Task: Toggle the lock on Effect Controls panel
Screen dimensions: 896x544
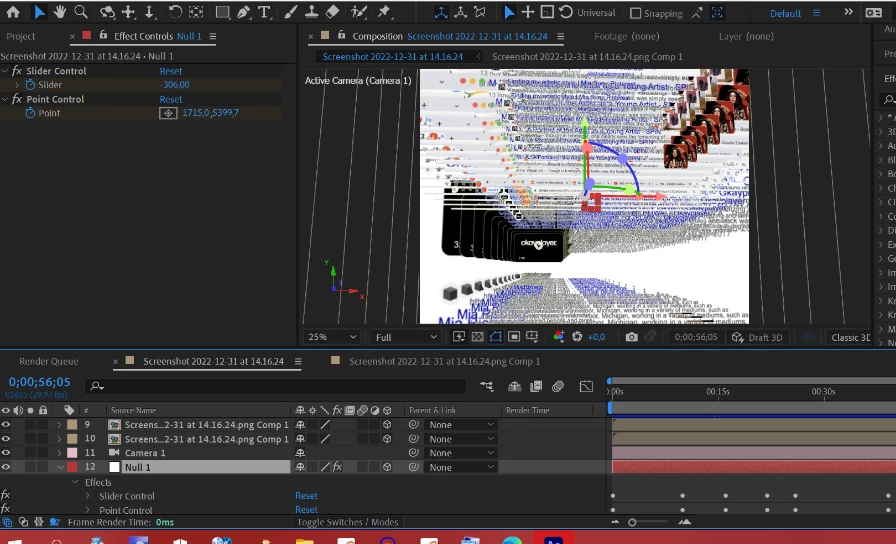Action: coord(103,35)
